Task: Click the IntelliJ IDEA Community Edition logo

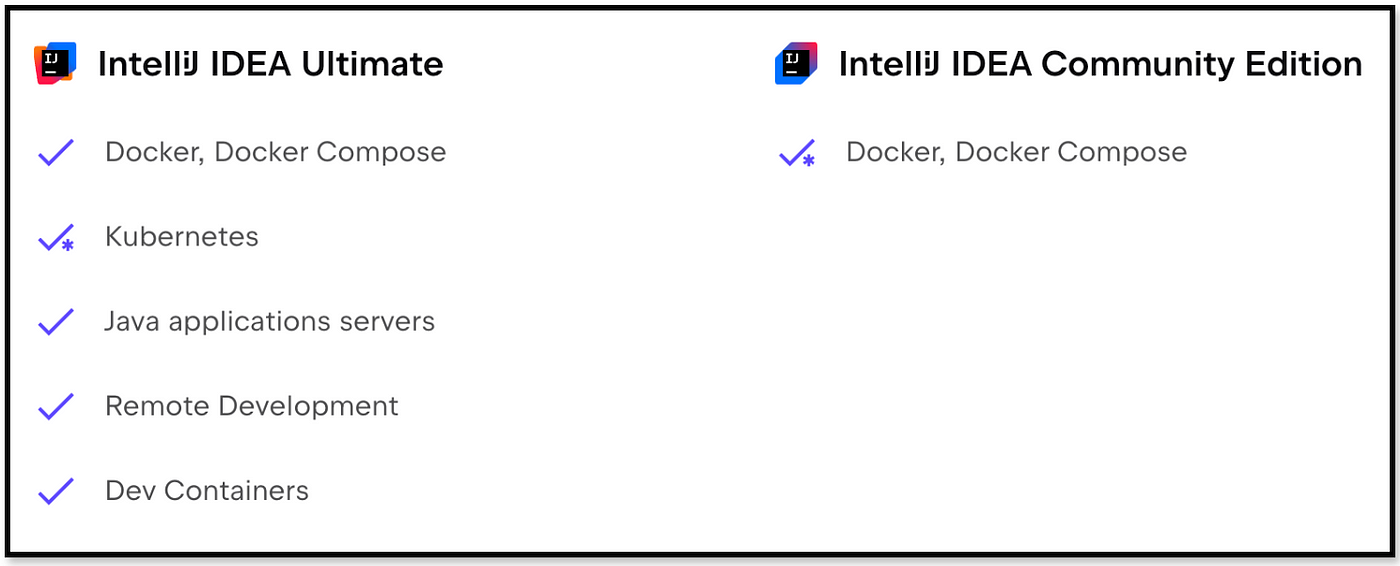Action: click(x=796, y=64)
